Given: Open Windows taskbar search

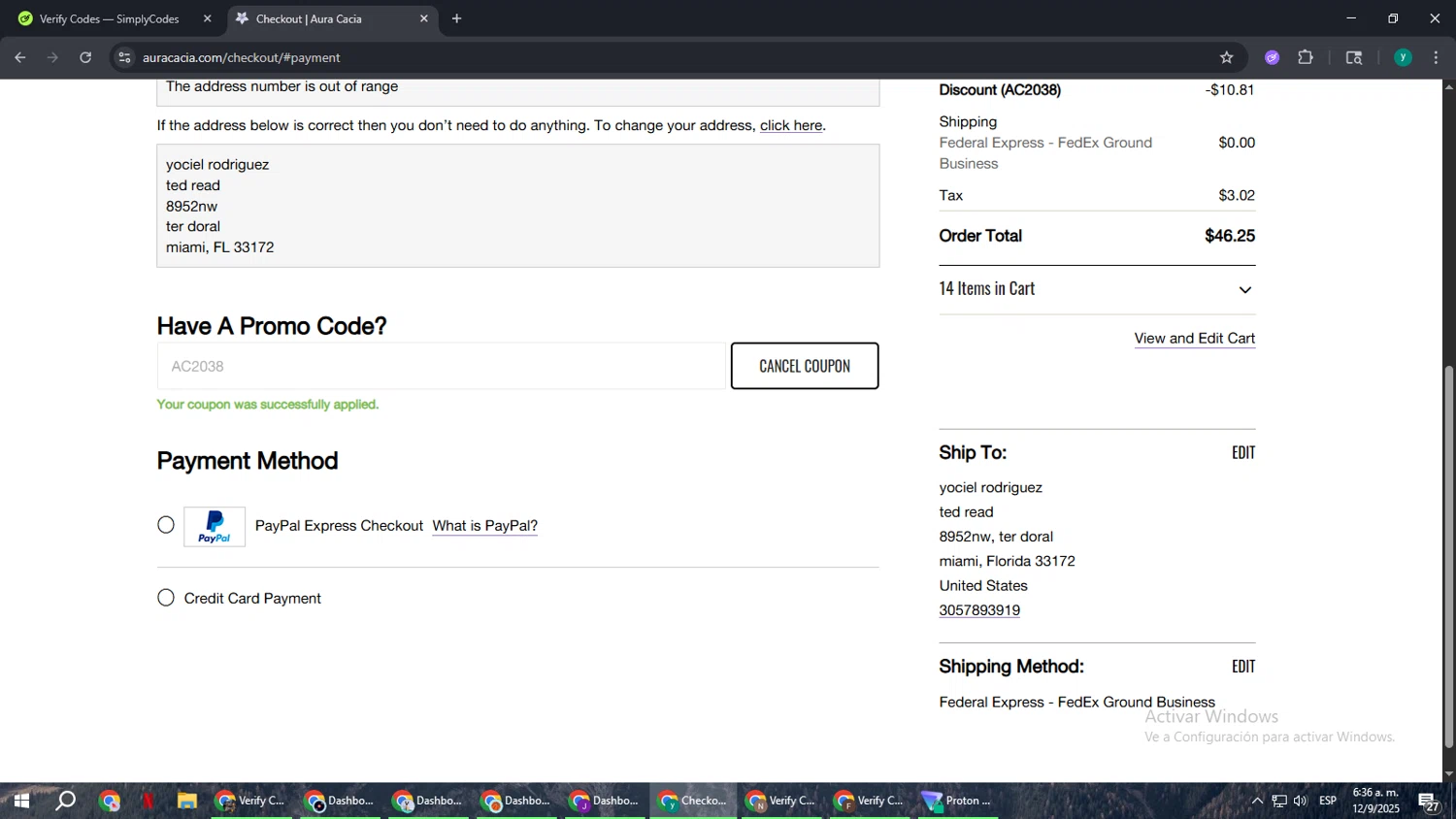Looking at the screenshot, I should 65,801.
